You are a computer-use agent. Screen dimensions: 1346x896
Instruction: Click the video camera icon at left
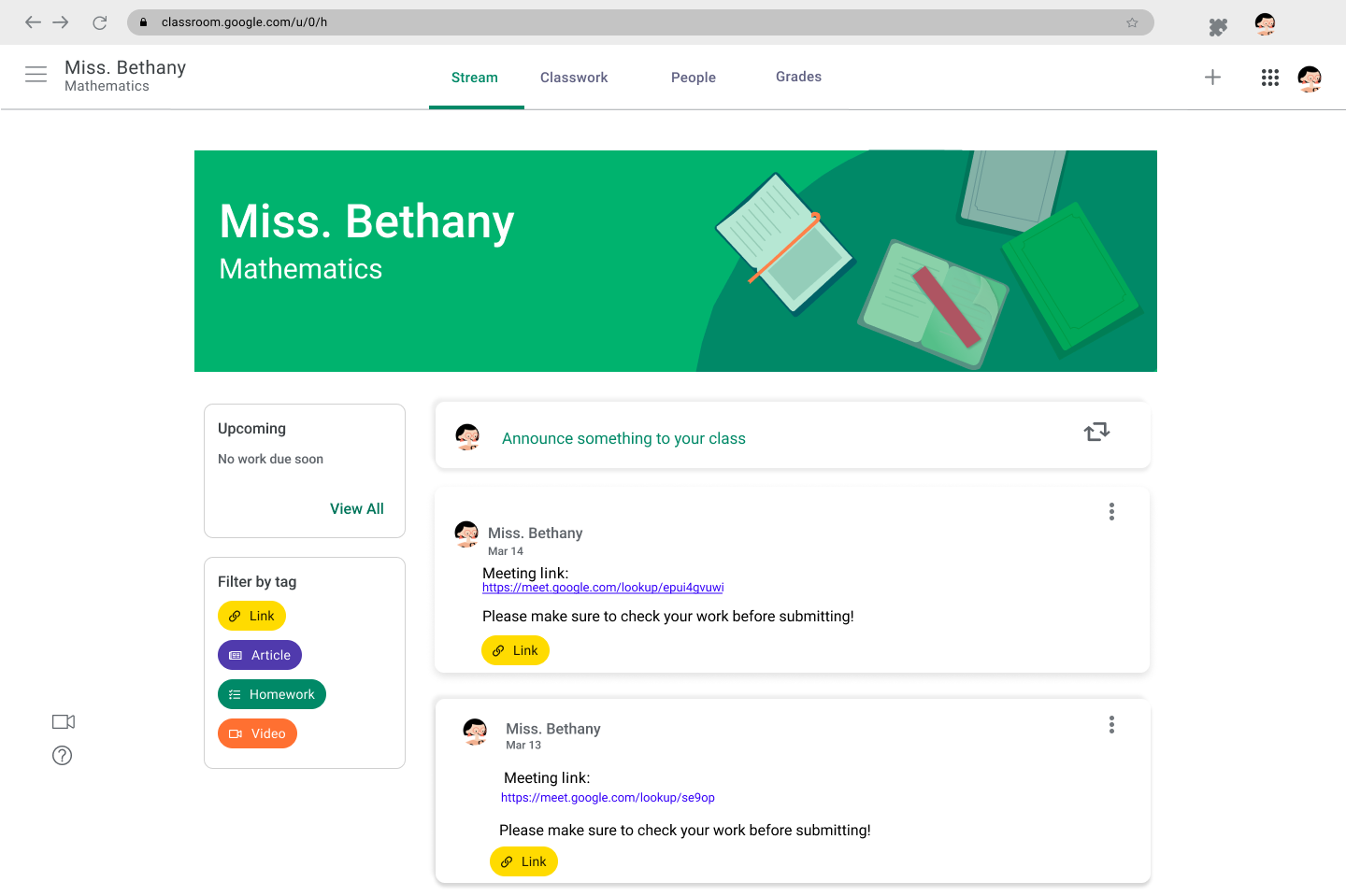click(64, 721)
